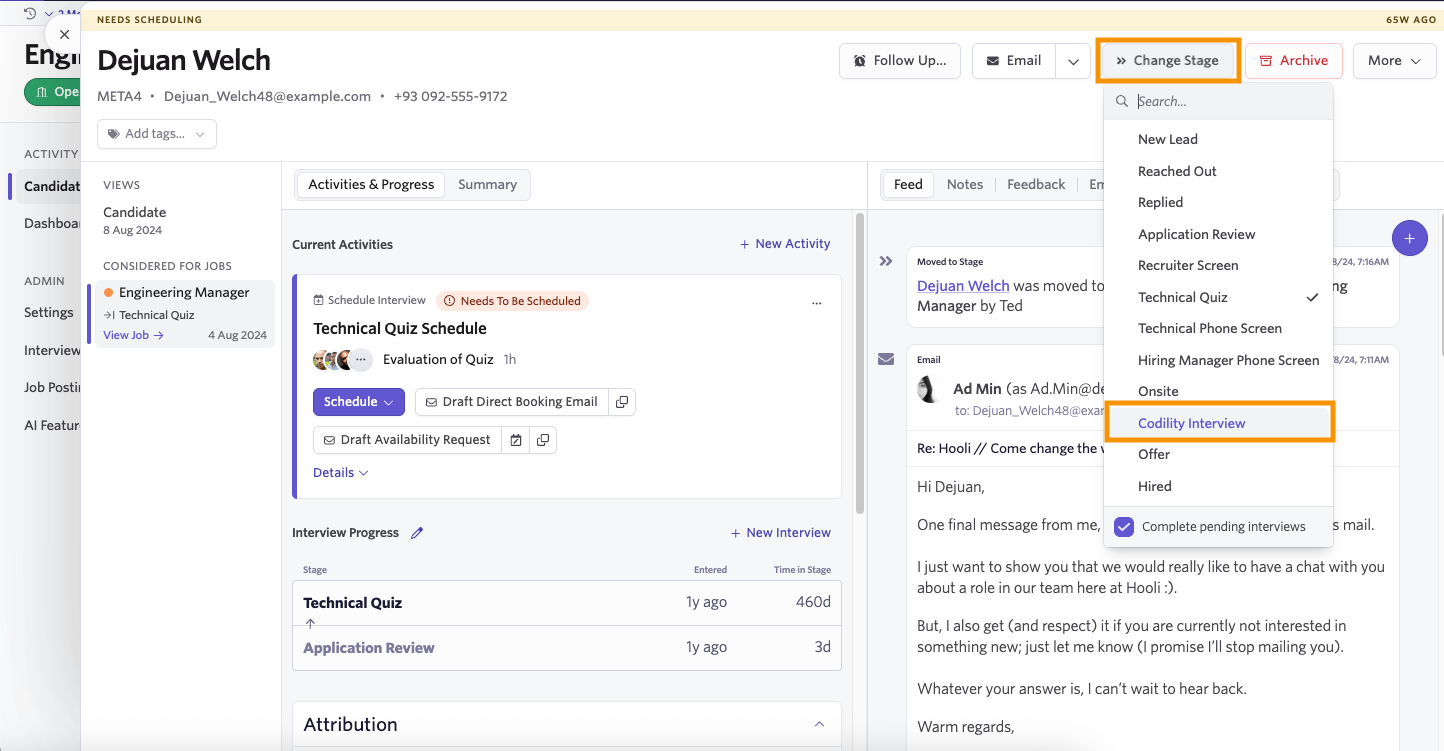Image resolution: width=1444 pixels, height=751 pixels.
Task: Click the history icon in the top-left corner
Action: [27, 12]
